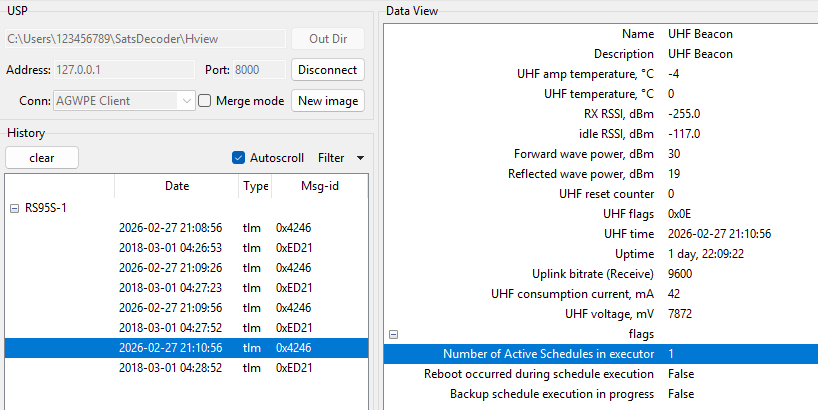Click the Msg-id column header
Screen dimensions: 818x410
tap(317, 186)
